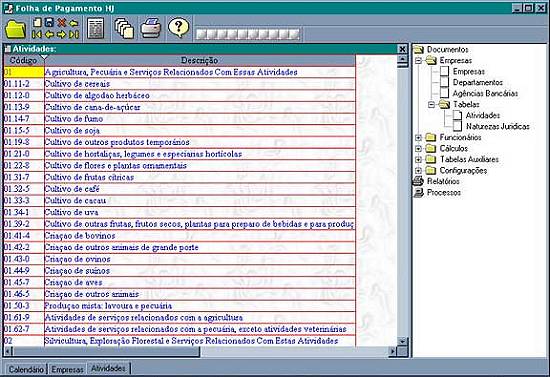550x377 pixels.
Task: Open the yellow folder toolbar icon
Action: 16,29
